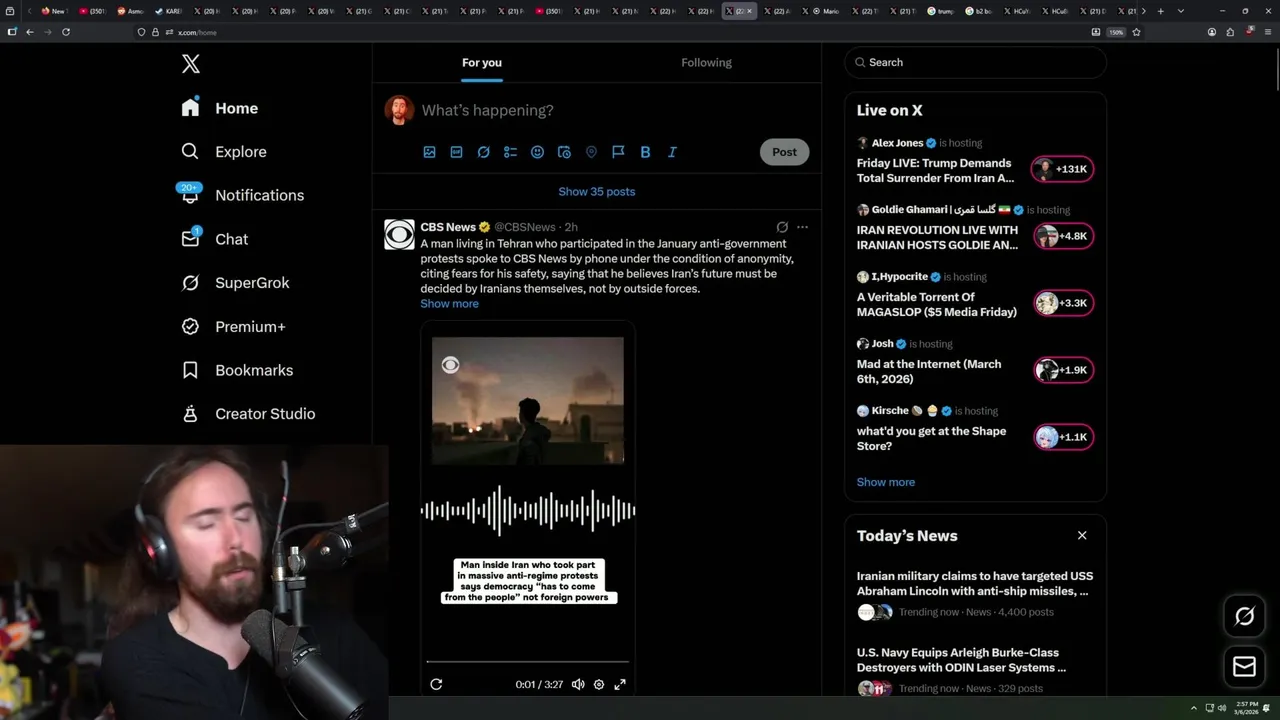Image resolution: width=1280 pixels, height=720 pixels.
Task: Open the more options menu on CBS post
Action: click(x=802, y=227)
